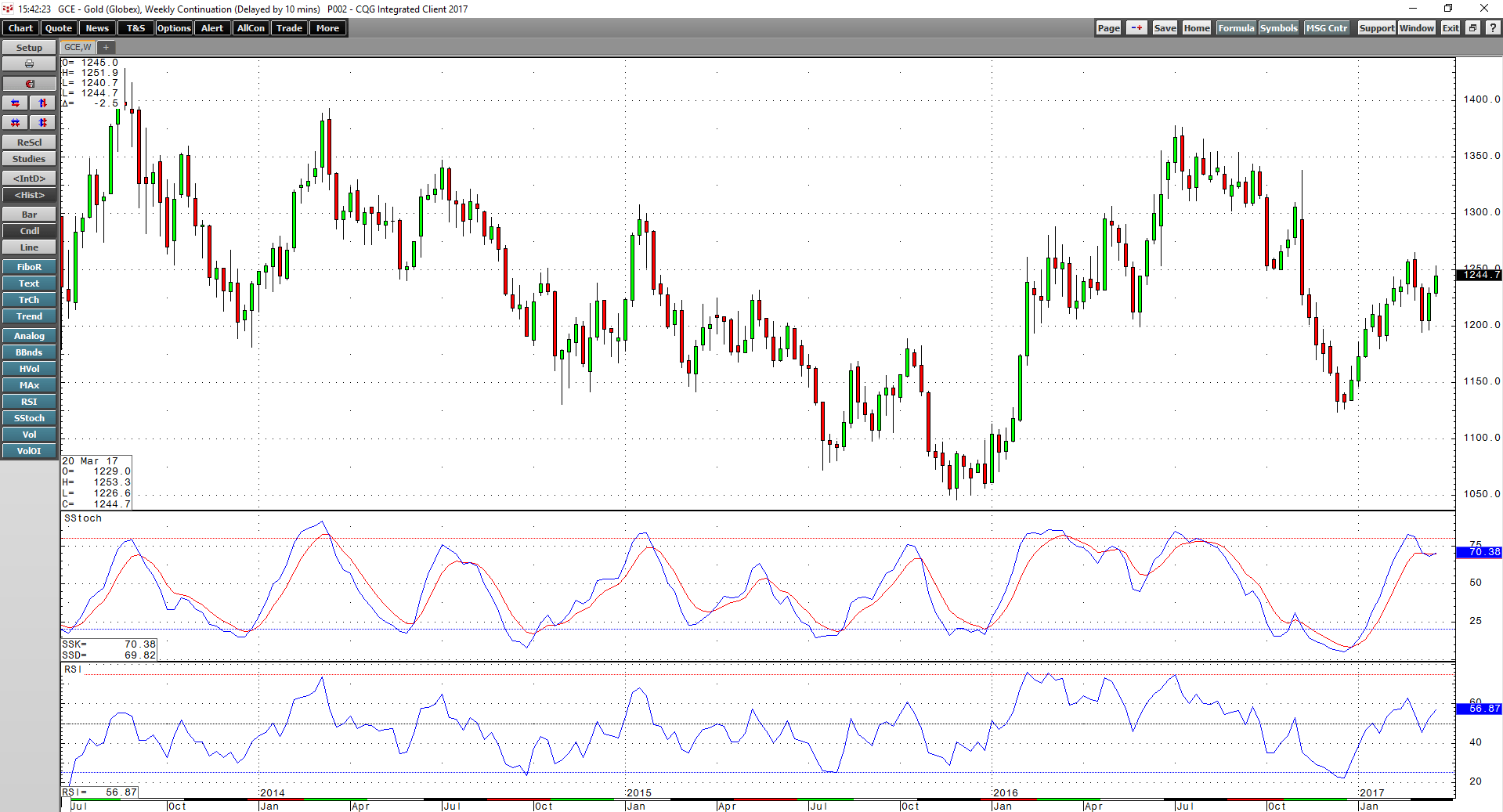Click the vertical expand arrows icon

(x=43, y=103)
